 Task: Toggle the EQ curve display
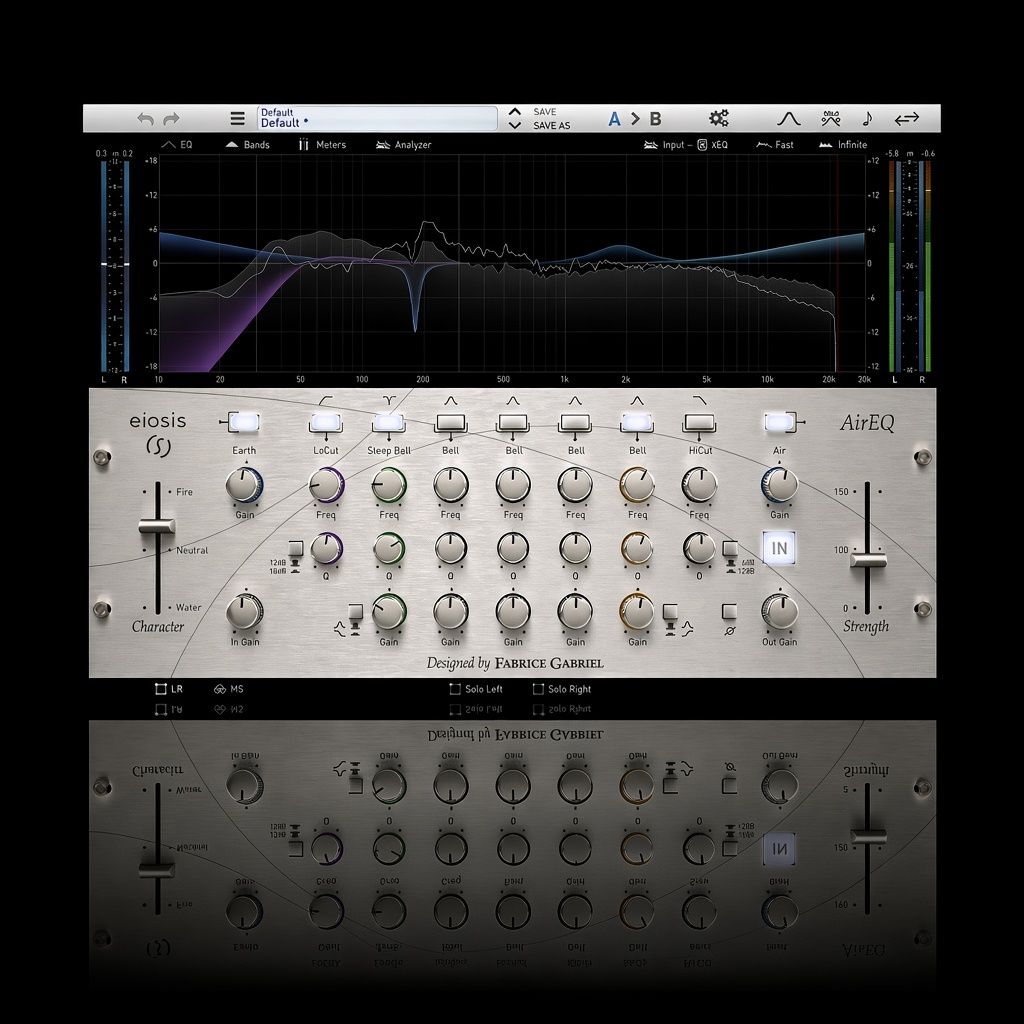pyautogui.click(x=177, y=145)
